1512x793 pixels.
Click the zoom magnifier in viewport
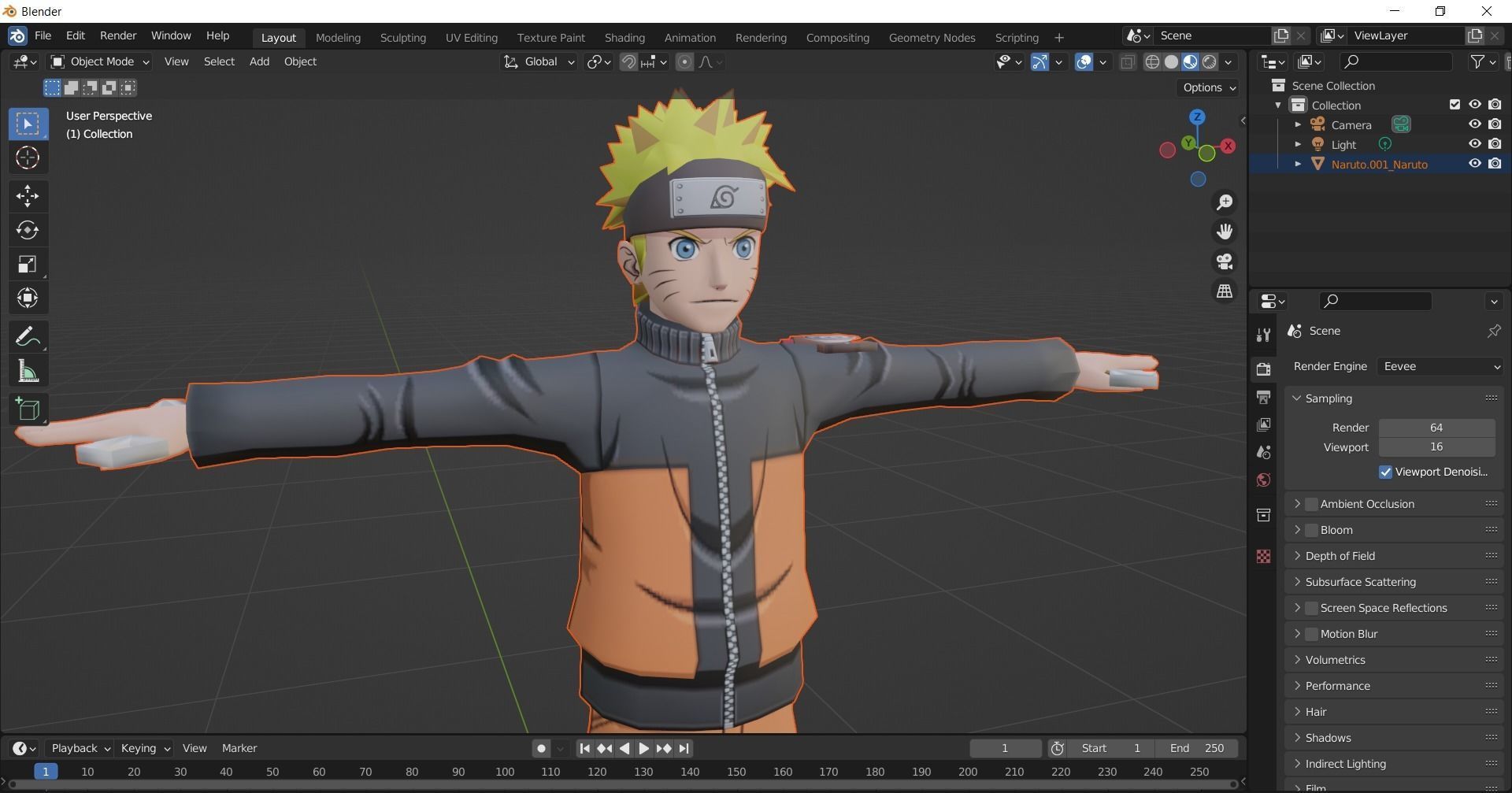1225,202
